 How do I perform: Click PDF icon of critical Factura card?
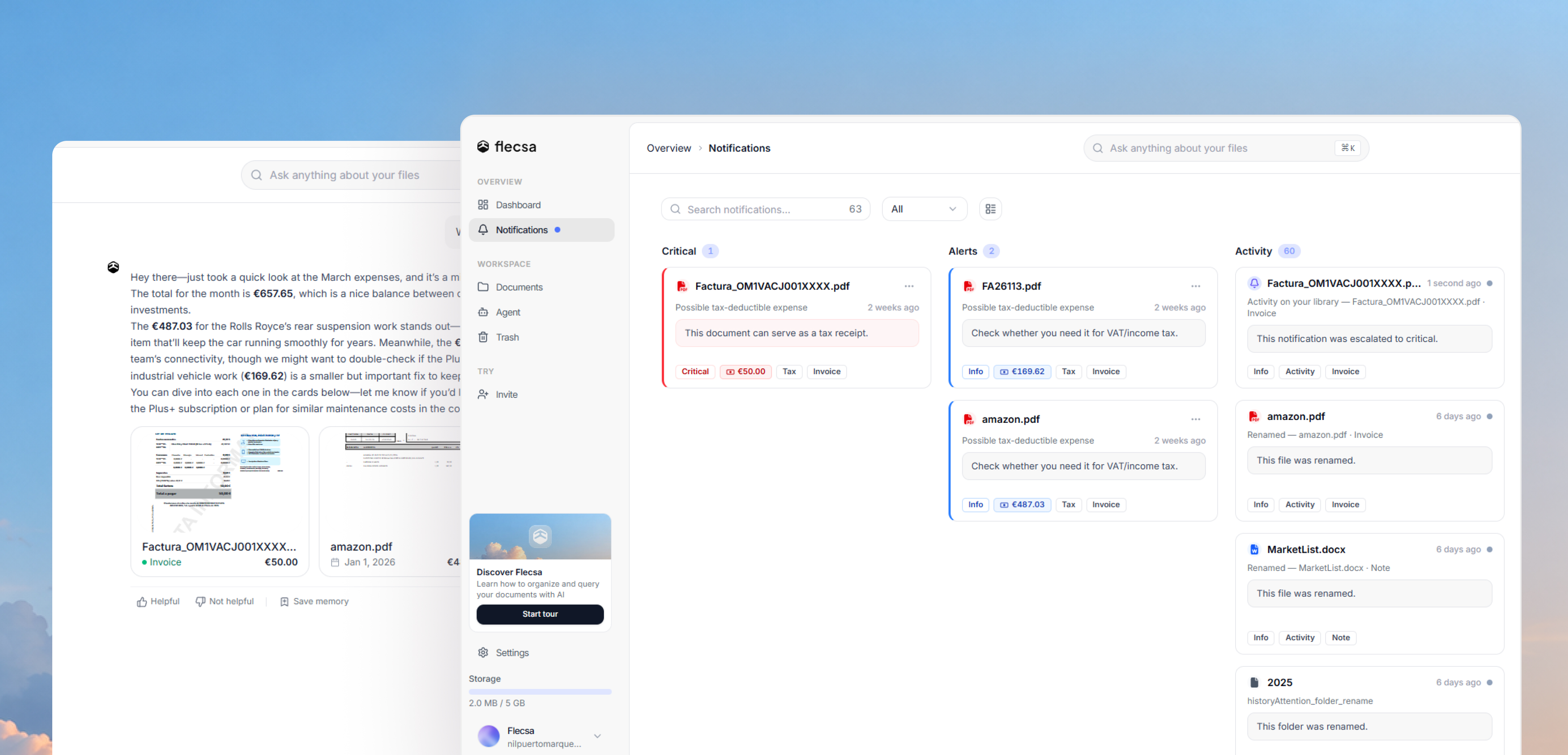(682, 286)
